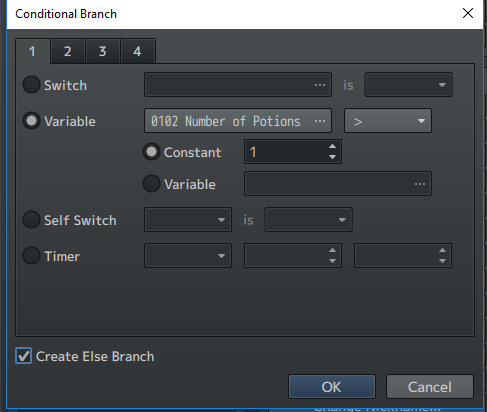Choose the Variable operand radio button under Constant

tap(151, 184)
